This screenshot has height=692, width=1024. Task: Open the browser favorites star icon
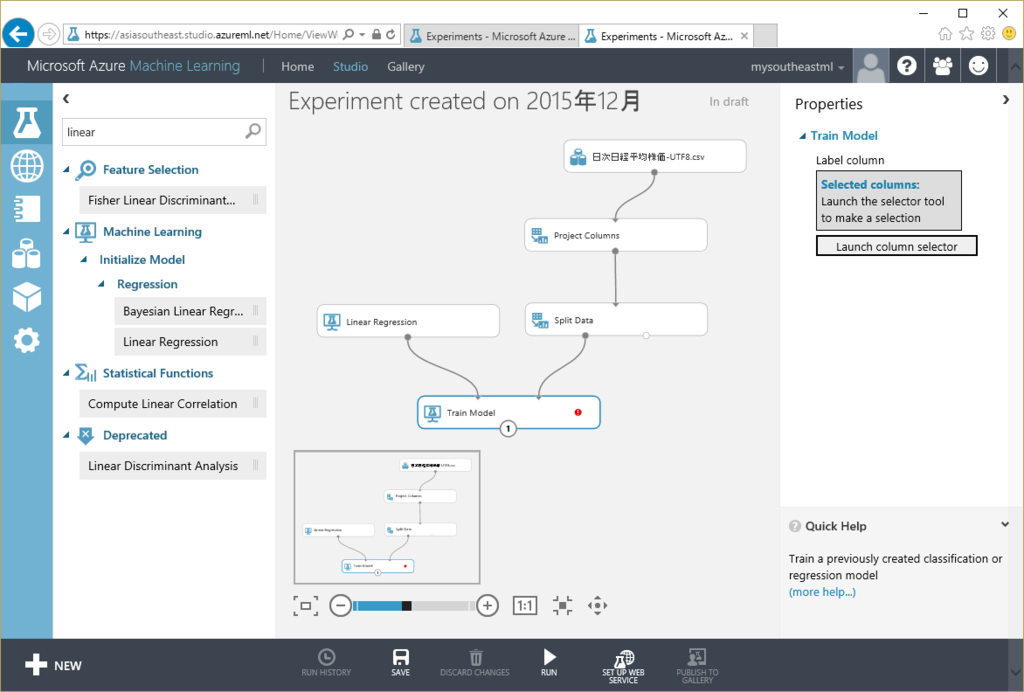pyautogui.click(x=967, y=34)
